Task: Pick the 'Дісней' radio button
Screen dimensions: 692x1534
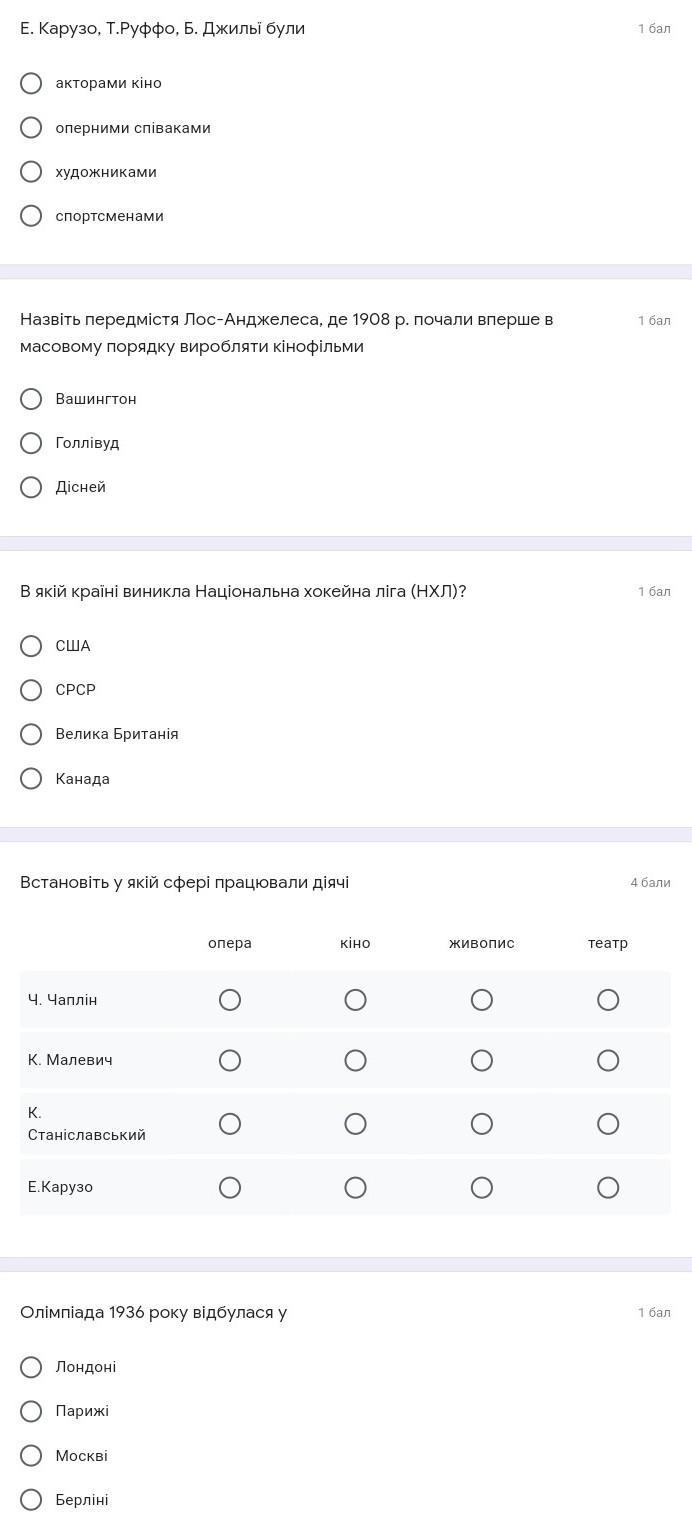Action: 31,487
